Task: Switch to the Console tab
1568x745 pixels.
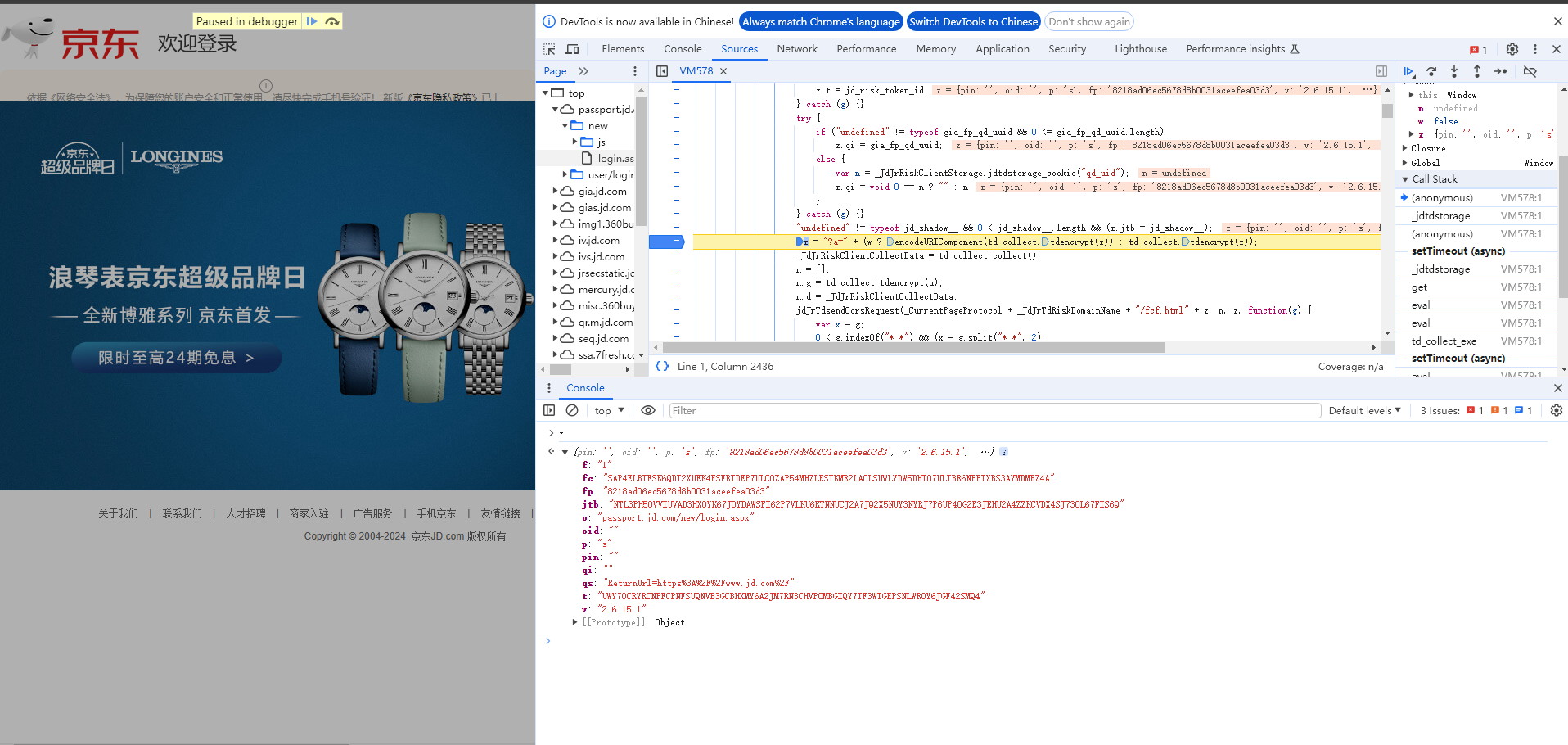Action: (x=683, y=49)
